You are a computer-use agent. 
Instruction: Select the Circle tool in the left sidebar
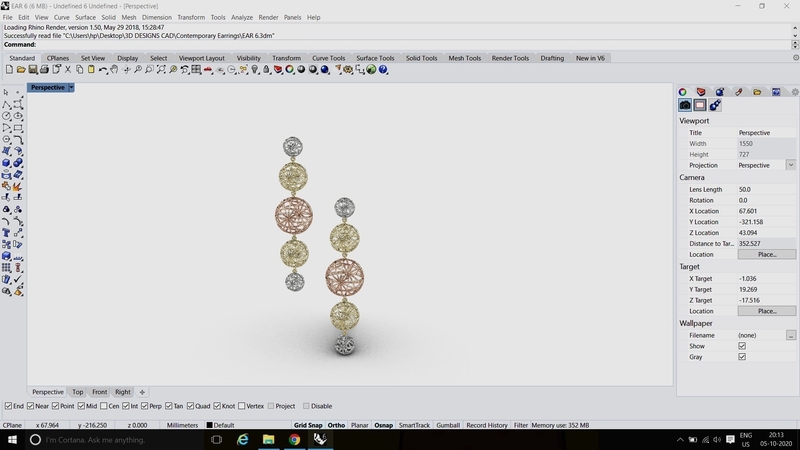tap(6, 116)
